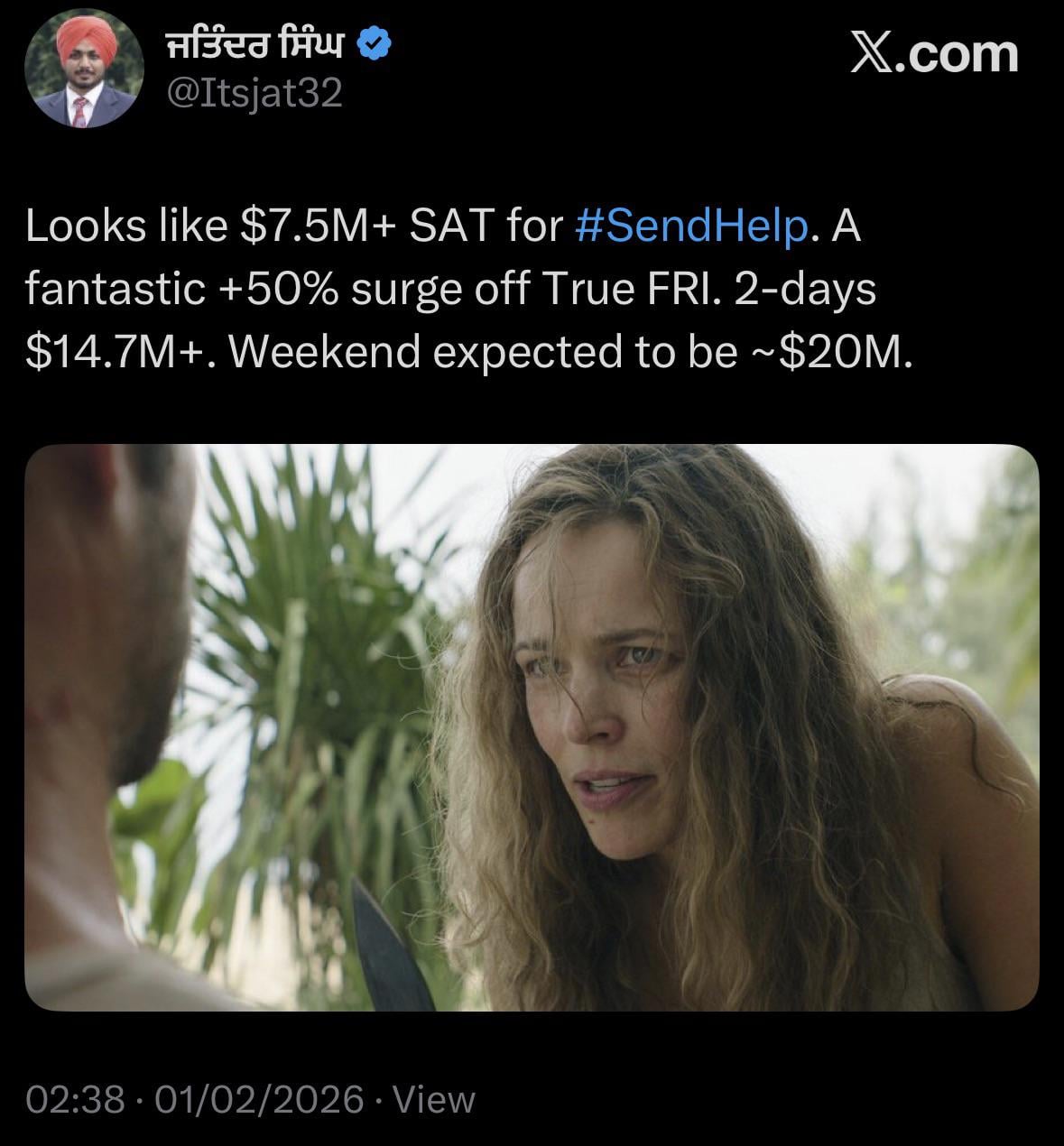Click the 01/02/2026 post date

pos(259,1099)
